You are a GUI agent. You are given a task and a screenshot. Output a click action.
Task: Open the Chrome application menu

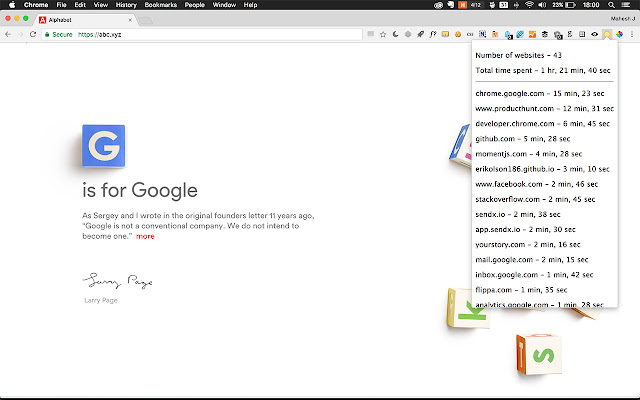point(36,5)
